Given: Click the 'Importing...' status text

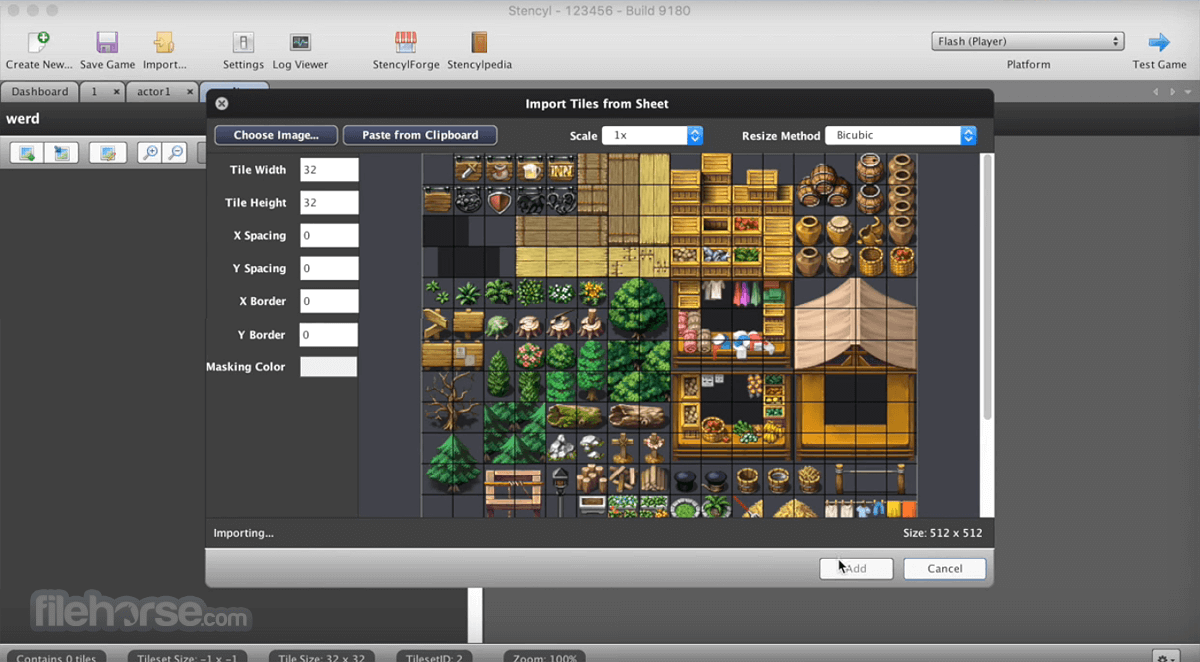Looking at the screenshot, I should [243, 533].
